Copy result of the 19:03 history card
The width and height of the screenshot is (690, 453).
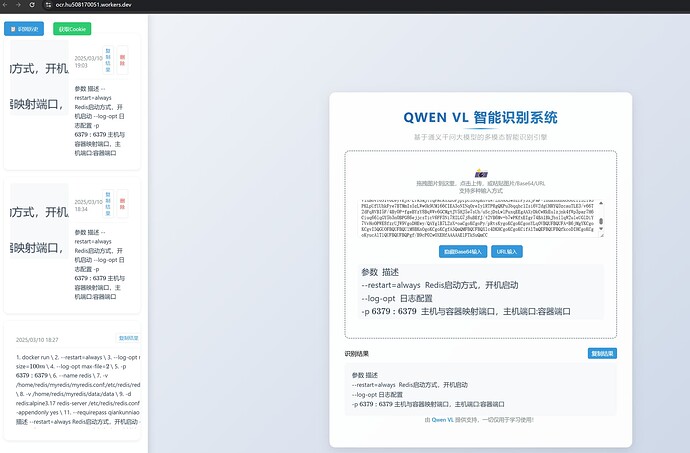coord(108,60)
